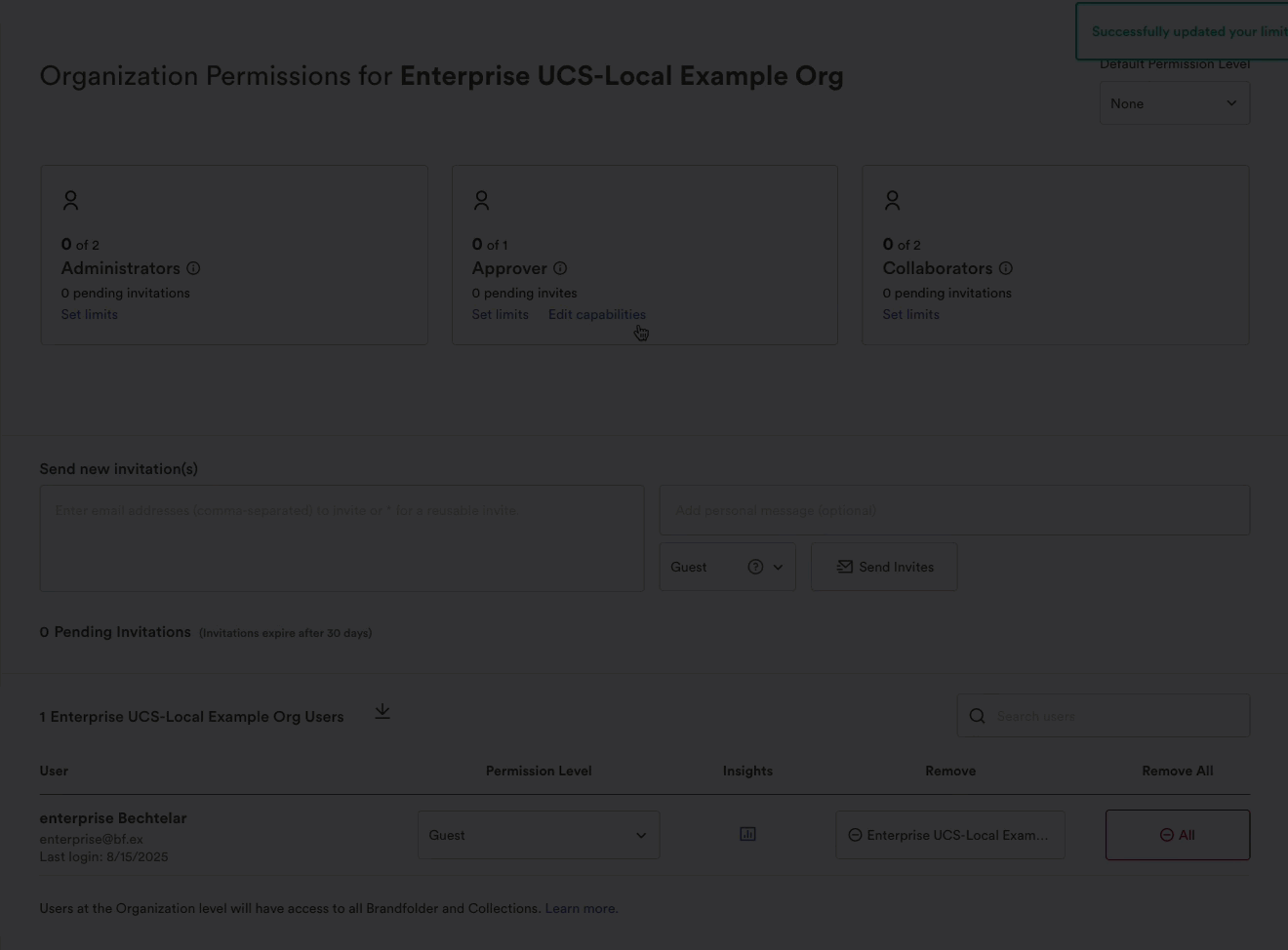Set limits for Administrators
The height and width of the screenshot is (950, 1288).
tap(90, 314)
